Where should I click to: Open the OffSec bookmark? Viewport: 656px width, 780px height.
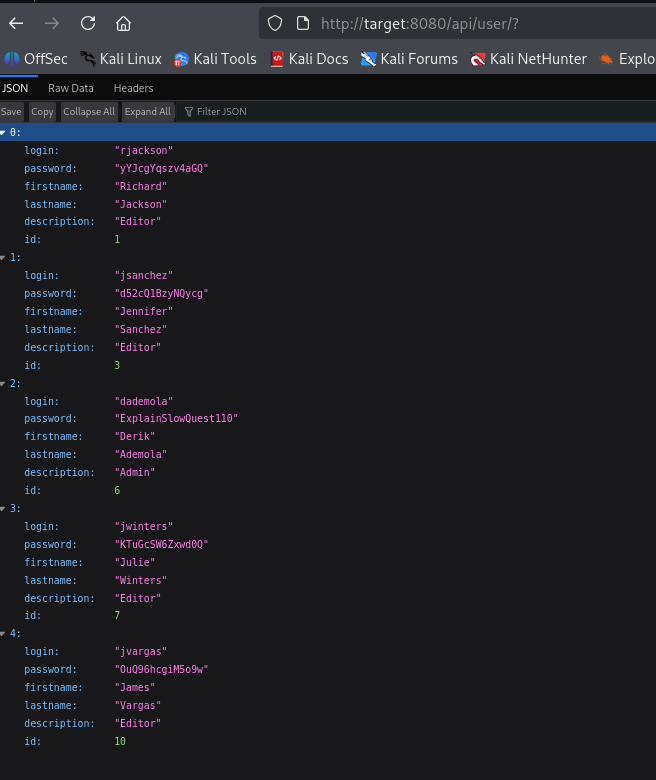[x=36, y=59]
